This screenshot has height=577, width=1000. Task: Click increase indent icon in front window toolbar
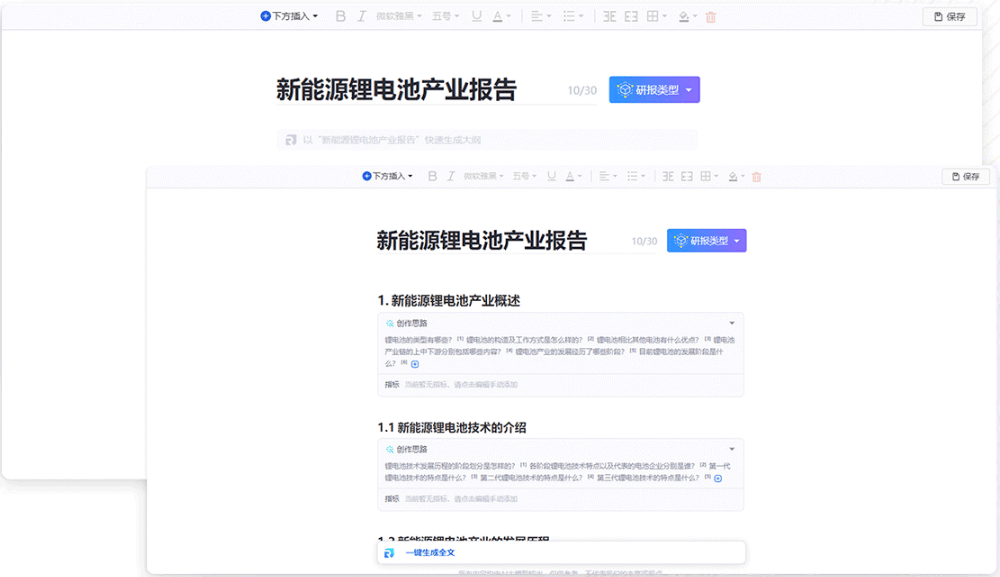[x=686, y=176]
